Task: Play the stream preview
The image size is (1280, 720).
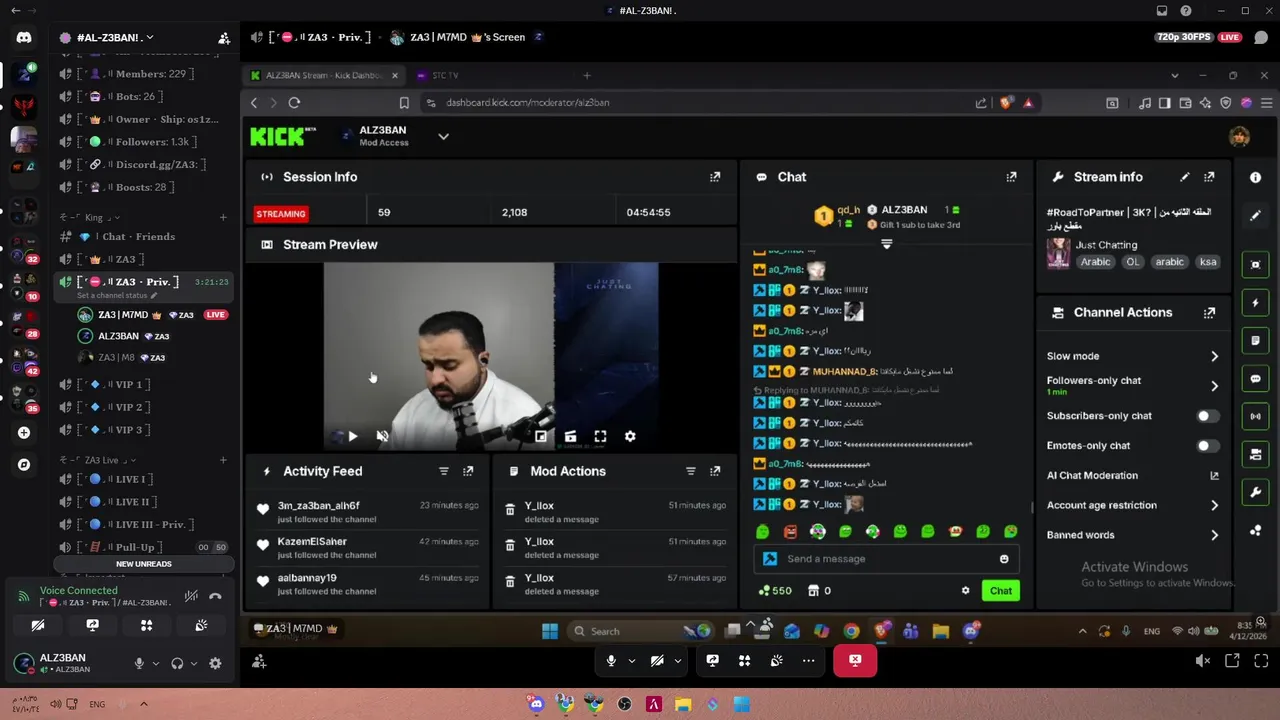Action: (x=352, y=437)
